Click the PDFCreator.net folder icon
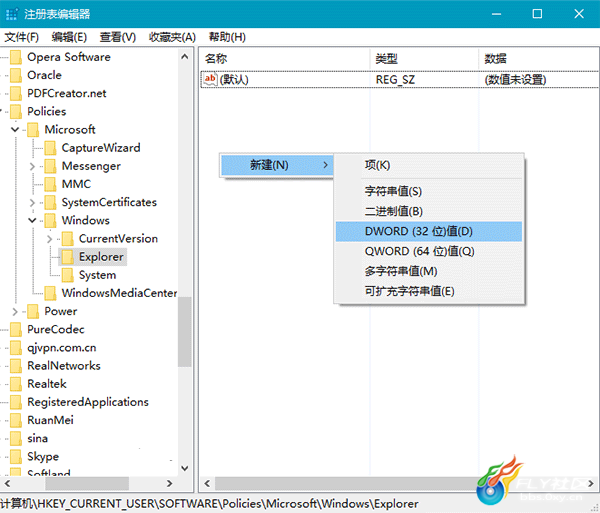Viewport: 600px width, 513px height. coord(16,93)
